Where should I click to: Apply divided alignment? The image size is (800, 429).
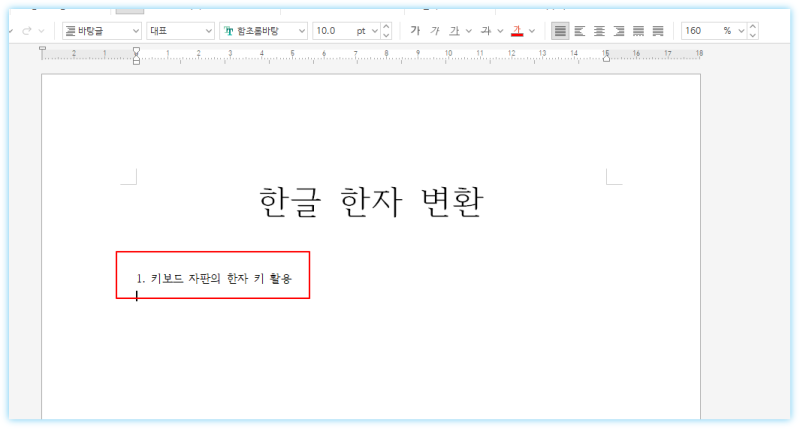click(658, 31)
